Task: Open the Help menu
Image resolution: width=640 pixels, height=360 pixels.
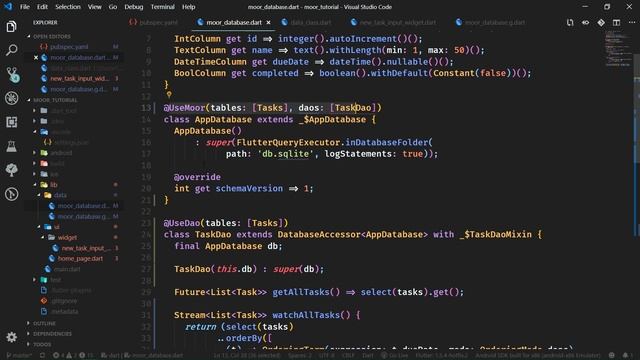Action: coord(188,7)
